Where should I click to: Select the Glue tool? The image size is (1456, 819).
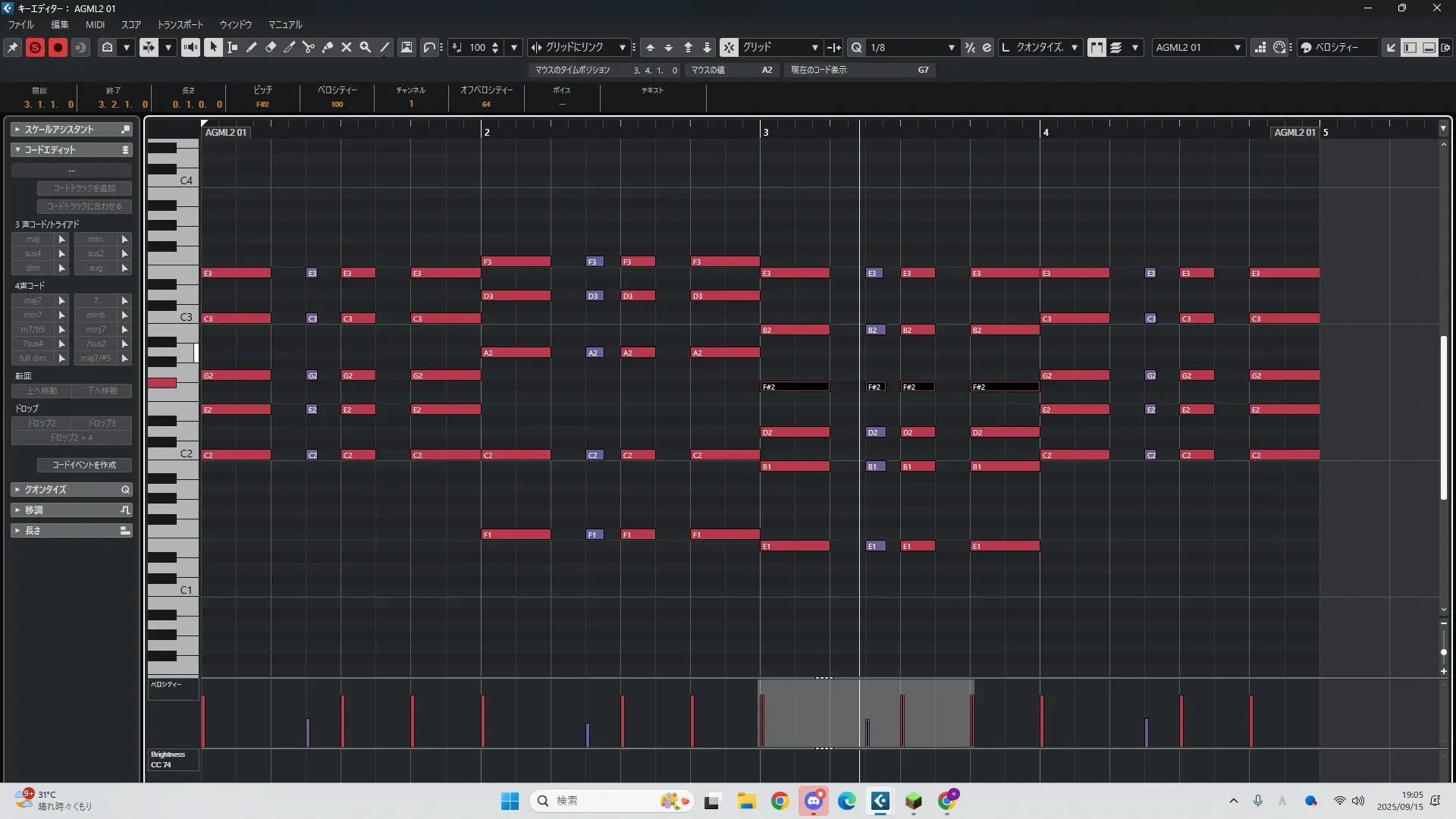click(328, 47)
